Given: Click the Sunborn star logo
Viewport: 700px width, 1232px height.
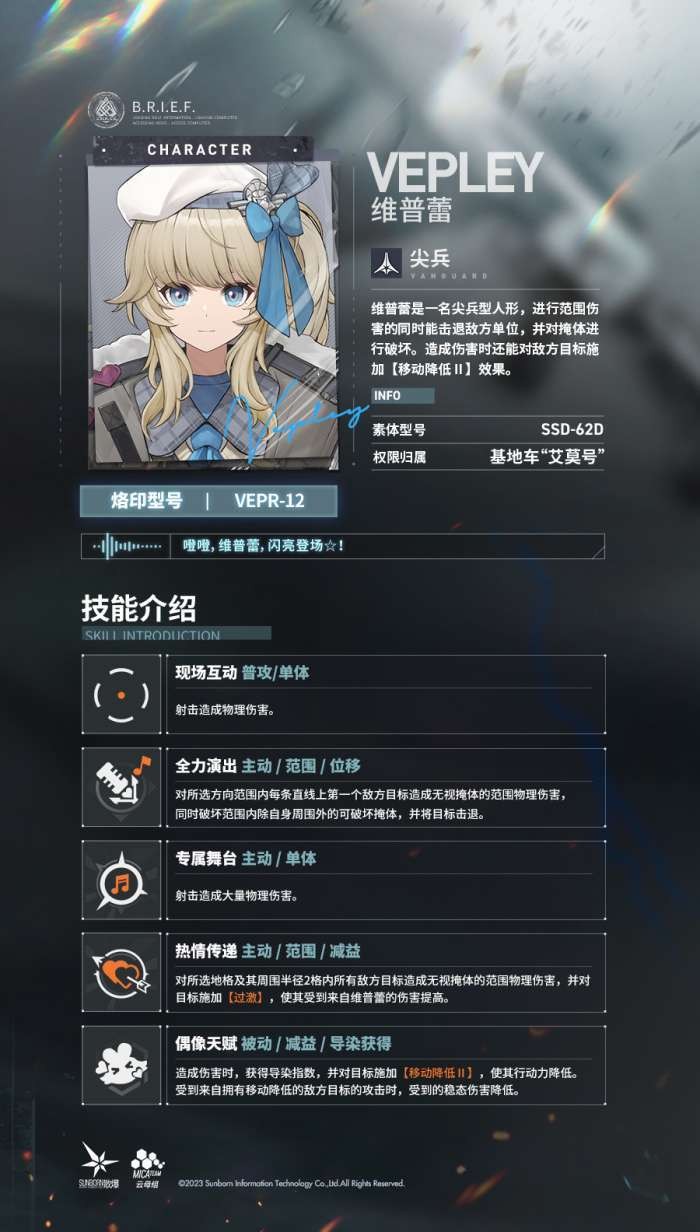Looking at the screenshot, I should click(100, 1161).
